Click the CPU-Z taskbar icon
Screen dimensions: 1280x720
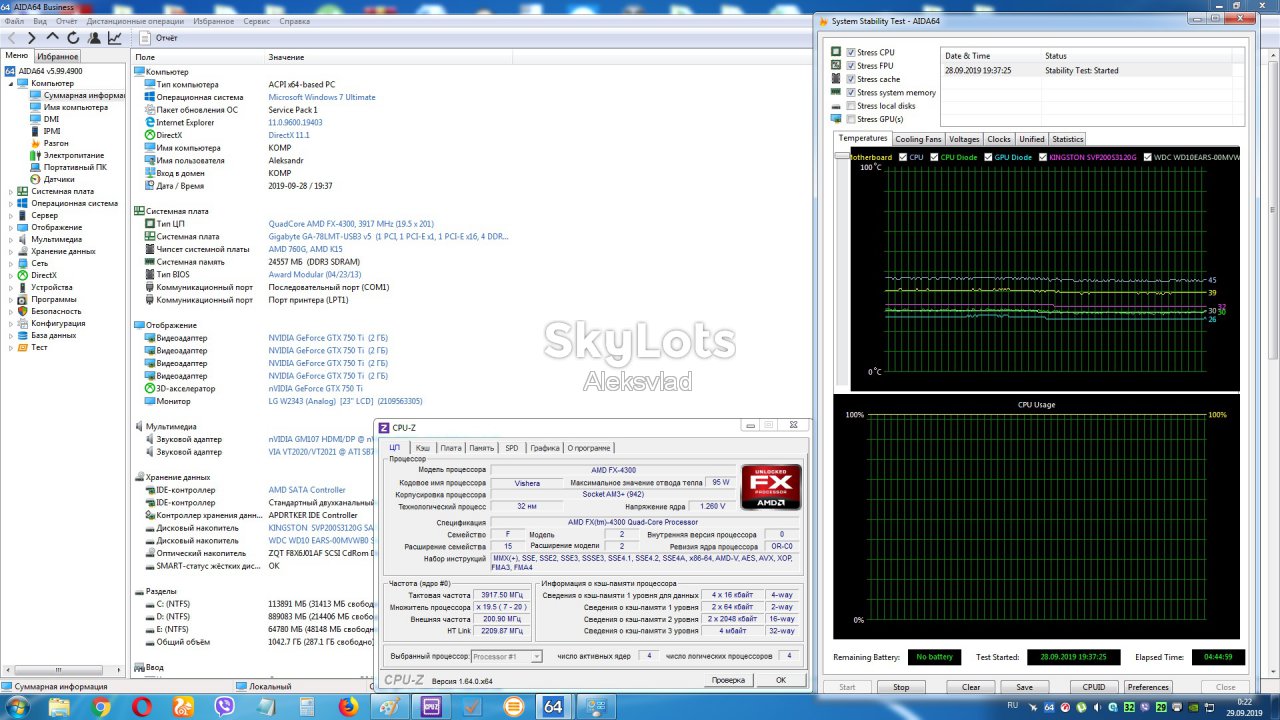[x=433, y=706]
